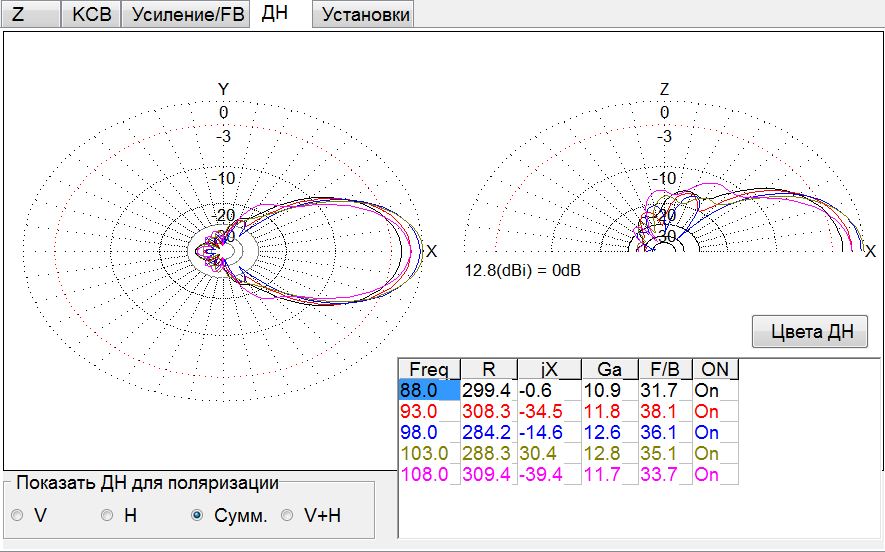Image resolution: width=885 pixels, height=552 pixels.
Task: Open the КСВ tab
Action: pyautogui.click(x=91, y=14)
